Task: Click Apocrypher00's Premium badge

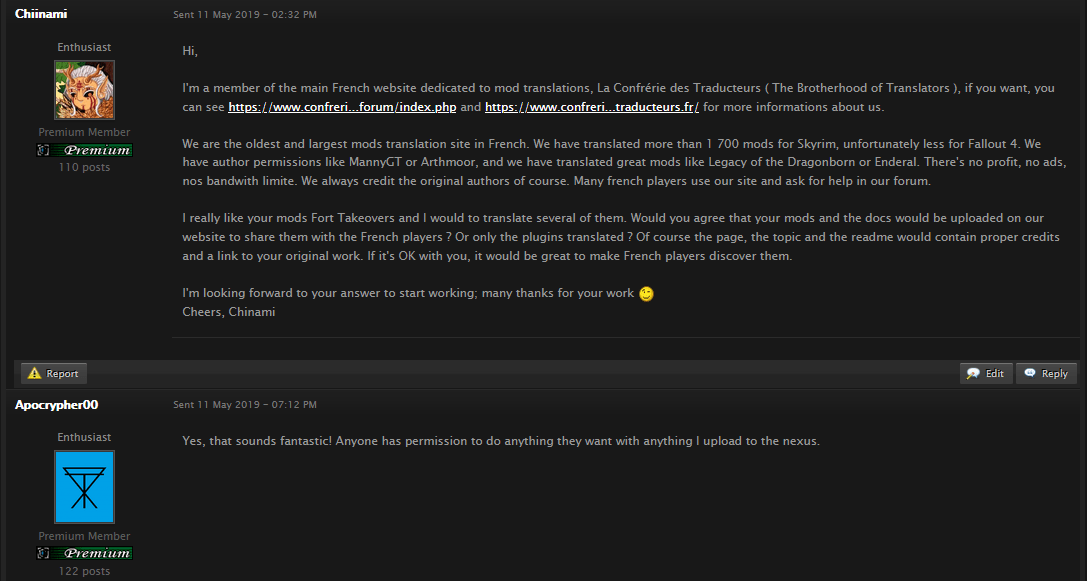Action: tap(85, 553)
